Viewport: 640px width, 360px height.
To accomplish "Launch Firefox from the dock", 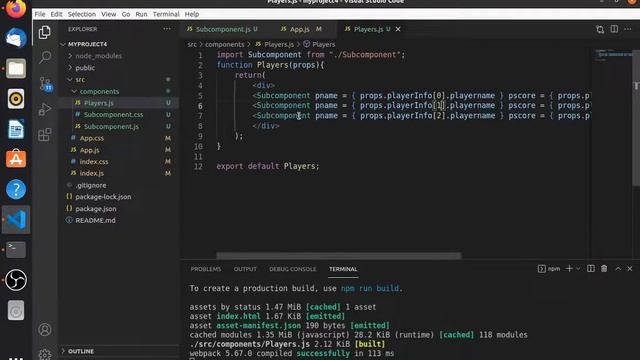I will click(16, 9).
